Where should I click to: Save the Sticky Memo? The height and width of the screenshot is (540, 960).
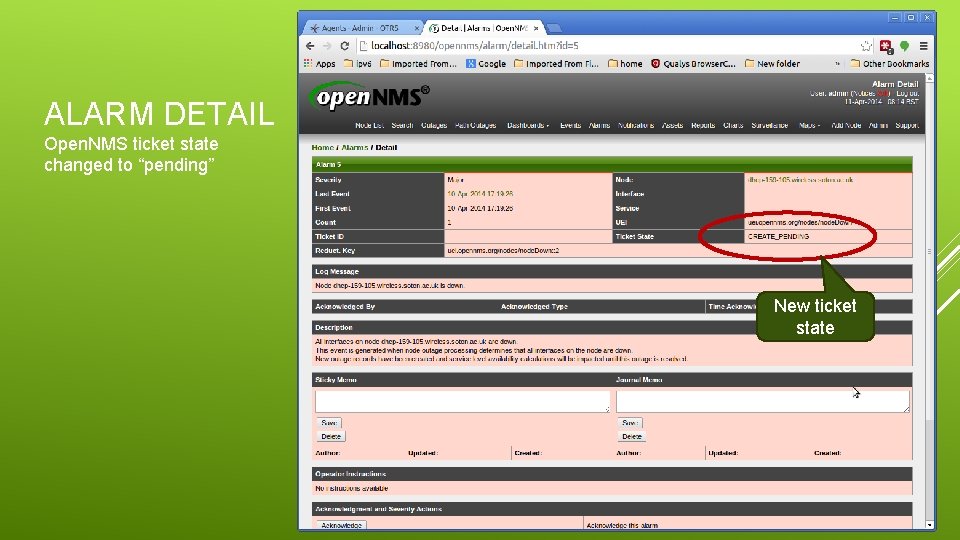329,423
